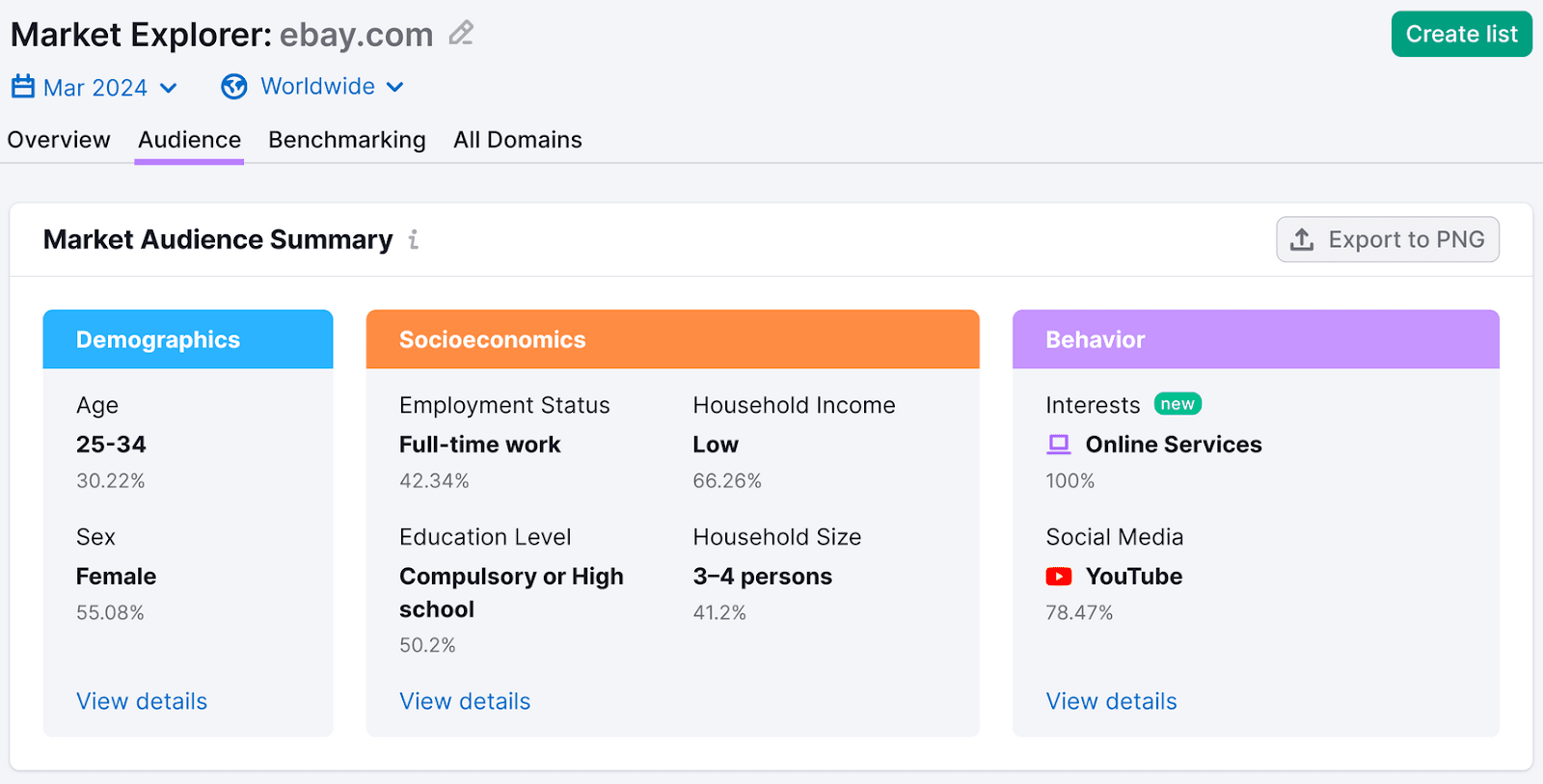View details for Demographics
Image resolution: width=1543 pixels, height=784 pixels.
[x=141, y=701]
